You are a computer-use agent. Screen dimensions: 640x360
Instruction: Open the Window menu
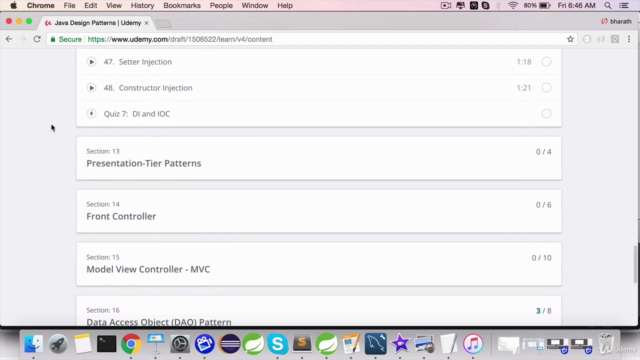coord(255,6)
